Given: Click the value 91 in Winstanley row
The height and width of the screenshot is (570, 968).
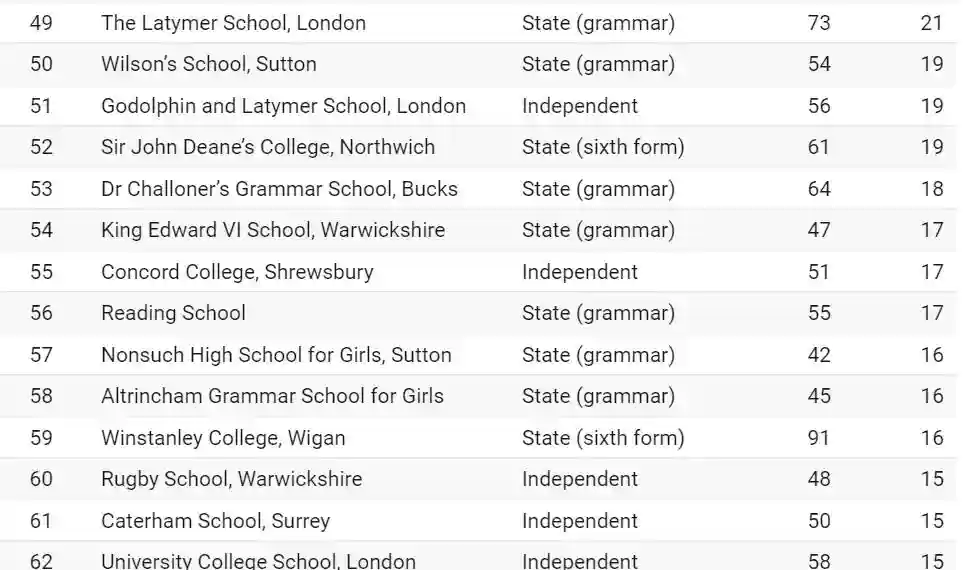Looking at the screenshot, I should [x=819, y=438].
